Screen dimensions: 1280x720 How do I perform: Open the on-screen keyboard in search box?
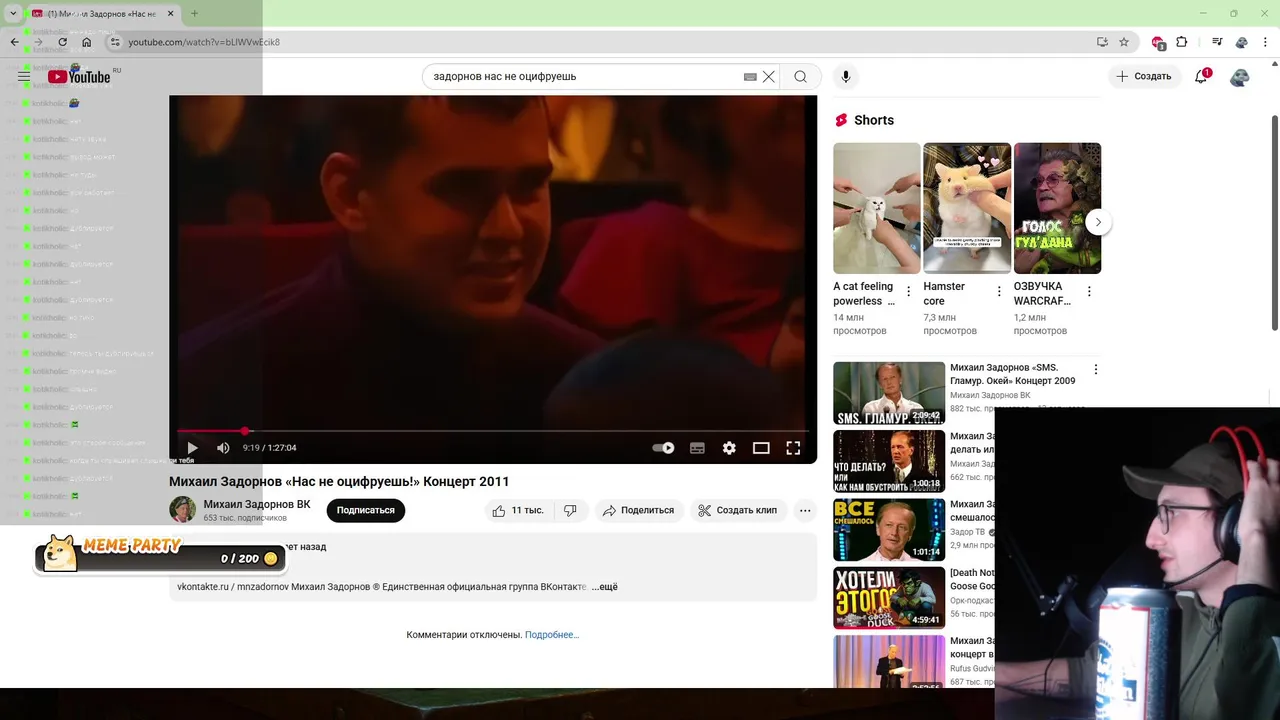tap(750, 77)
